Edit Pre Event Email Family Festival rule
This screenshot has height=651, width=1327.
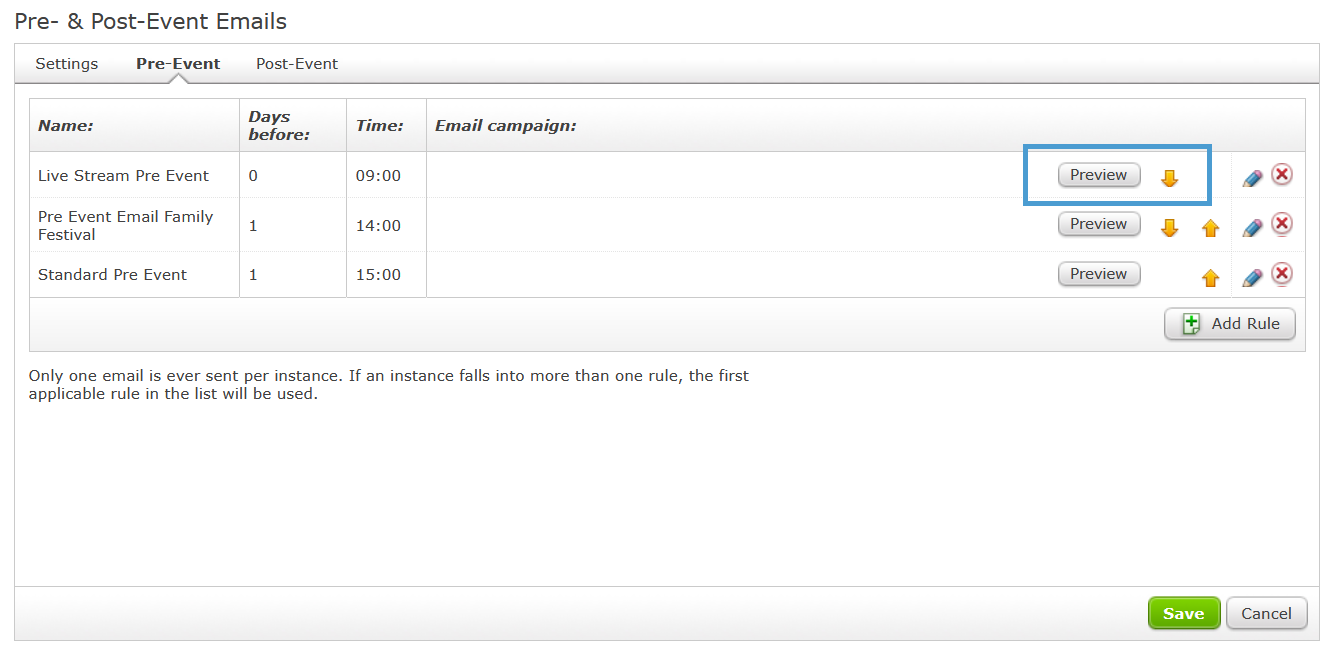pyautogui.click(x=1252, y=227)
